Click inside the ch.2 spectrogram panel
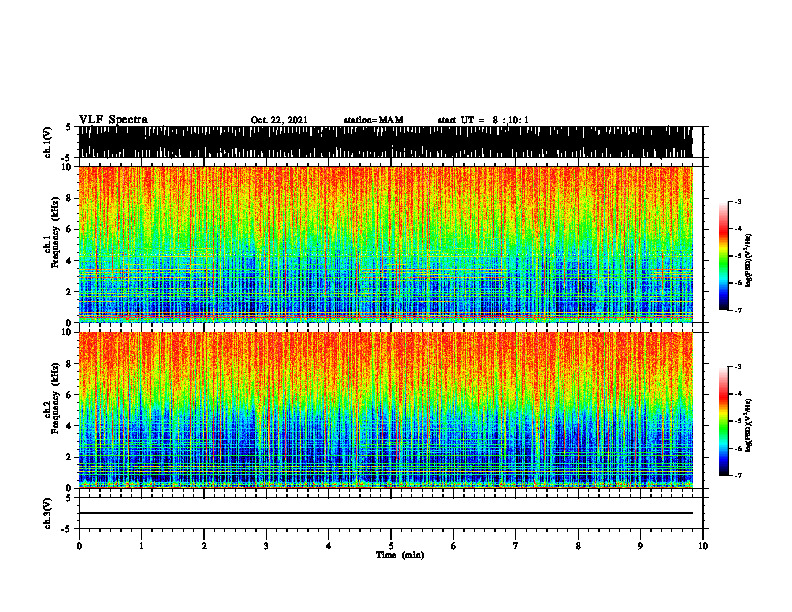 [x=385, y=410]
